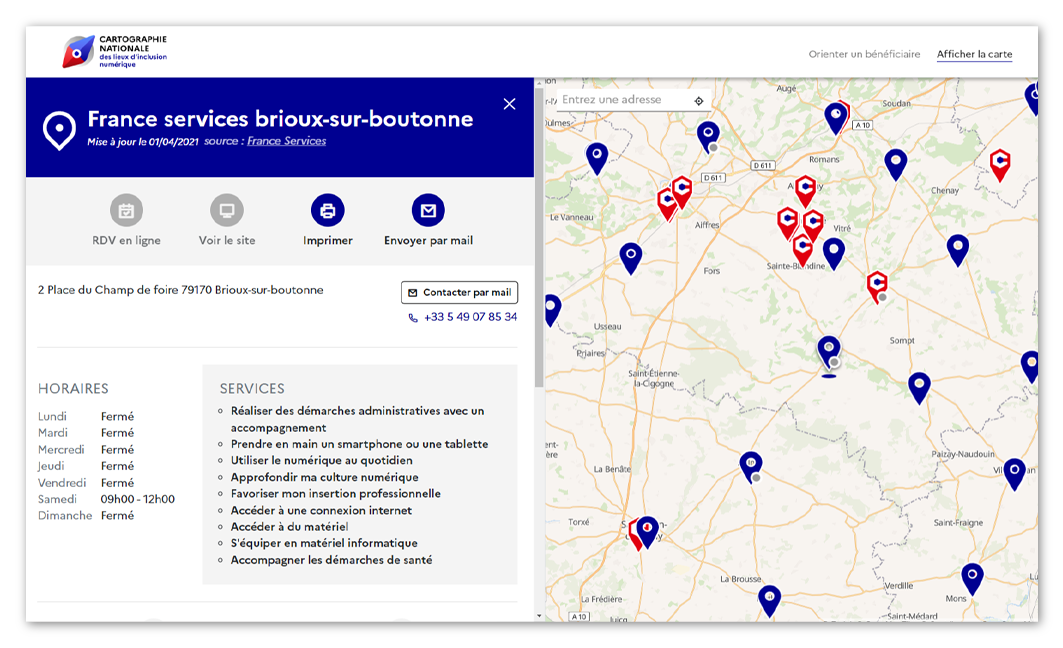Select the blue marker near Torxé
Viewport: 1063px width, 648px height.
coord(648,531)
